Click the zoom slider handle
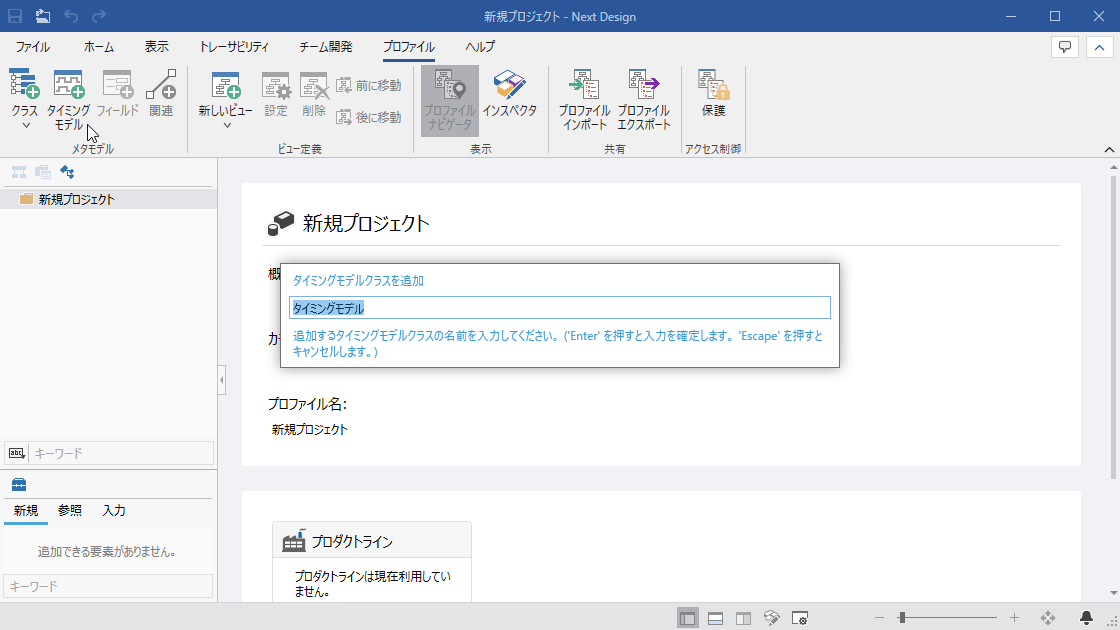 [x=902, y=618]
